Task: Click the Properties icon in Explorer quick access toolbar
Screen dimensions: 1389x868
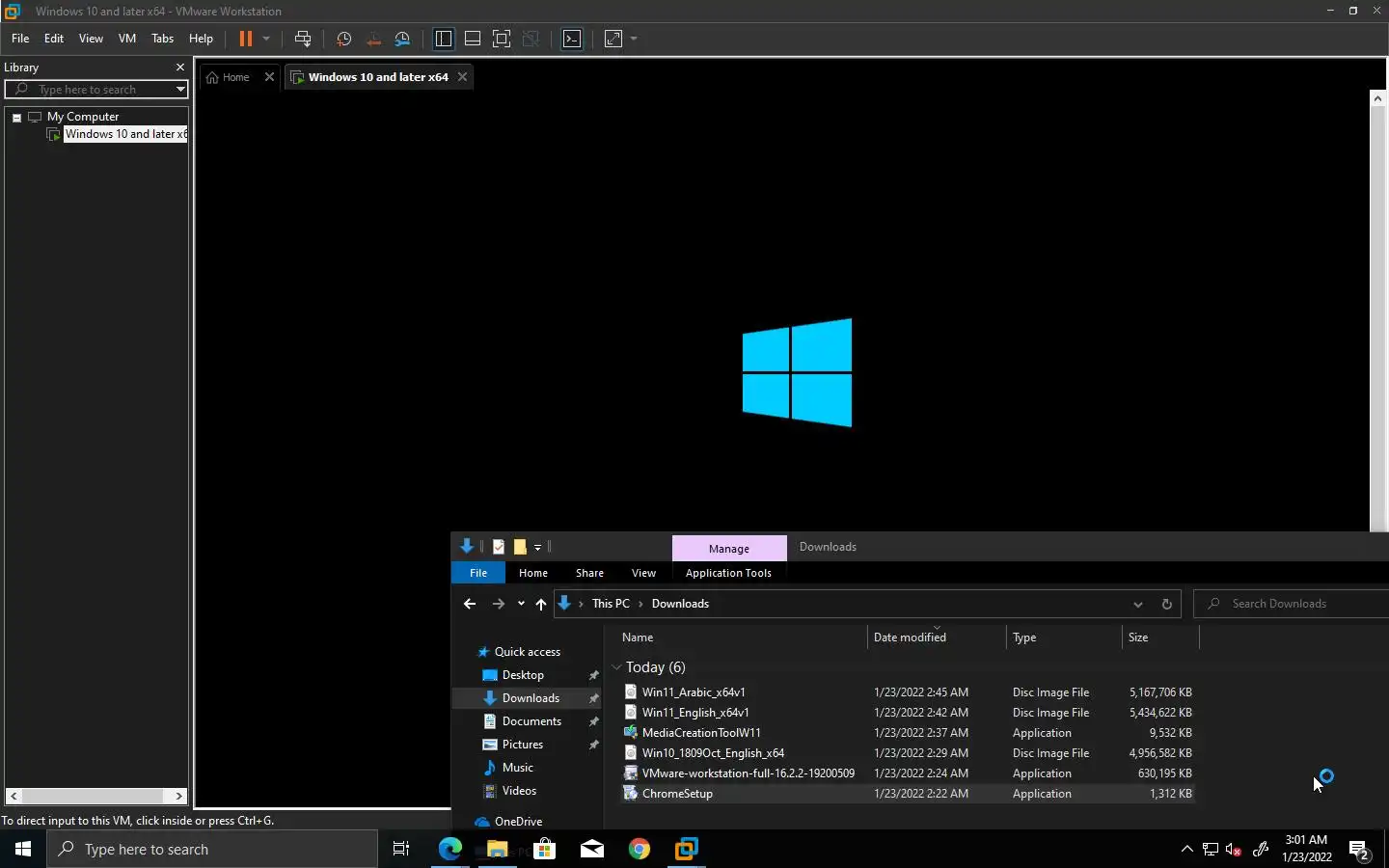Action: click(499, 547)
